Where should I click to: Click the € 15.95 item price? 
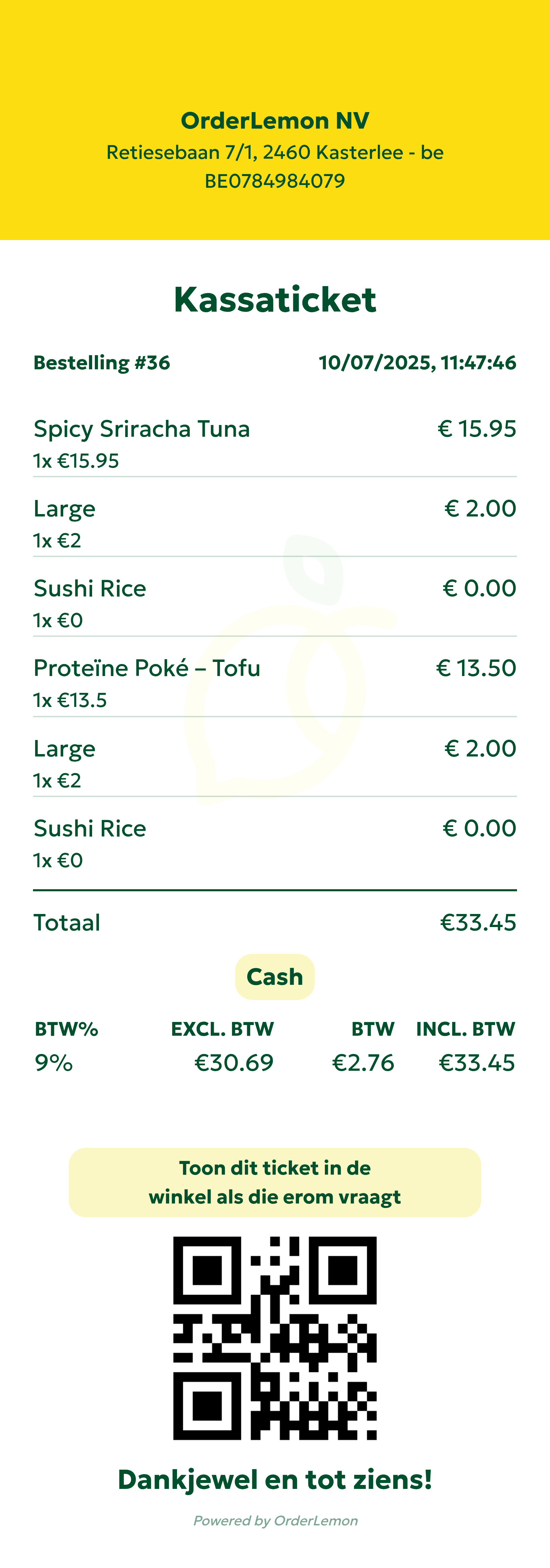pos(477,429)
